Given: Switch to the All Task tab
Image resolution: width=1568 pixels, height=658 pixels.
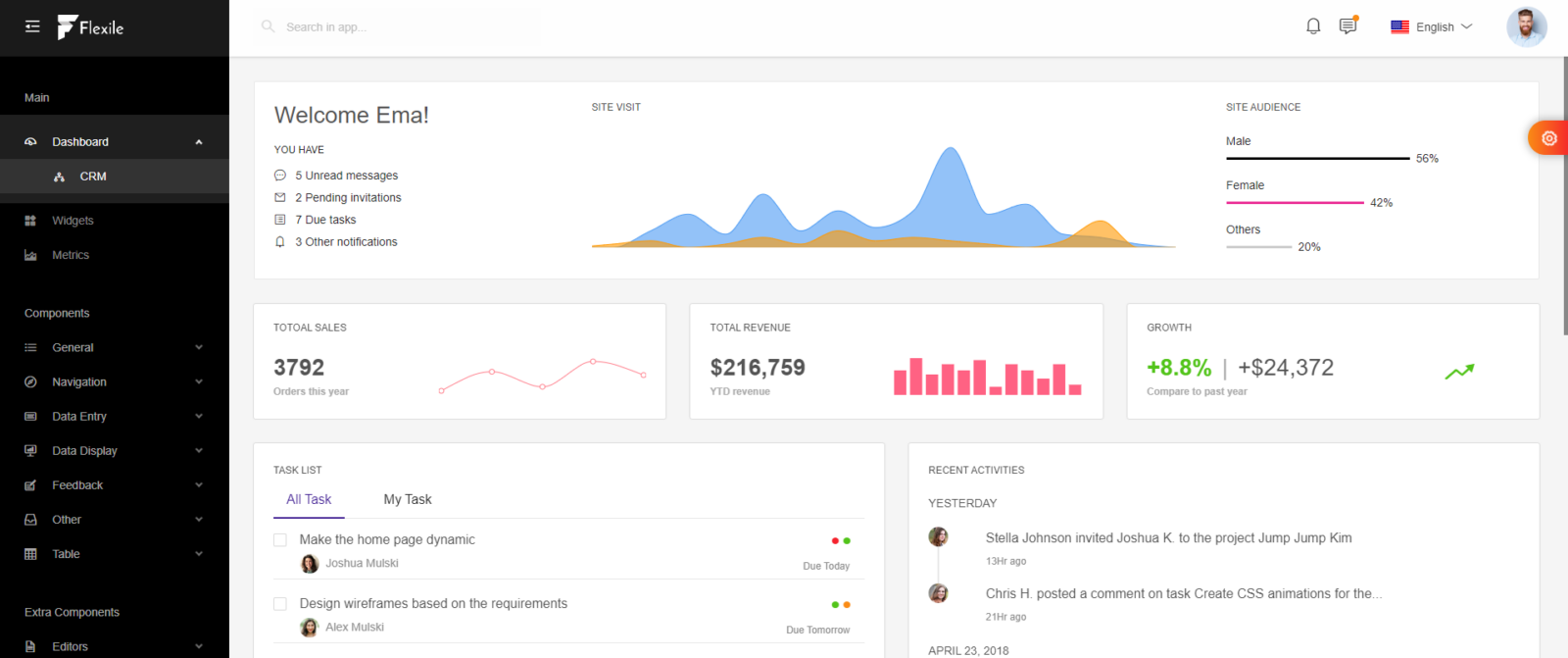Looking at the screenshot, I should 309,499.
